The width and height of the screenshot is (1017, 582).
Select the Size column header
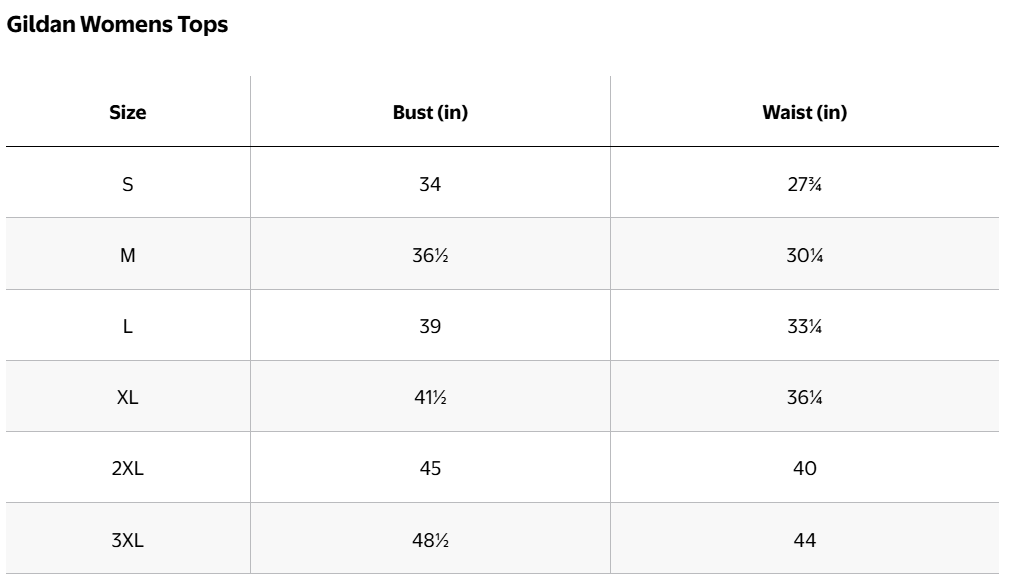pos(127,113)
